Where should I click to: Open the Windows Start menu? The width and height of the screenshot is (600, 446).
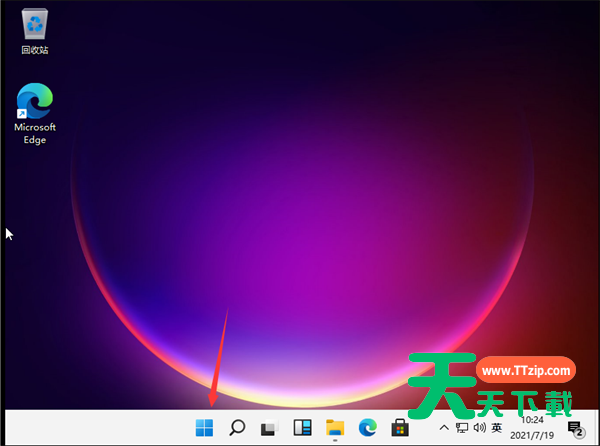click(204, 428)
